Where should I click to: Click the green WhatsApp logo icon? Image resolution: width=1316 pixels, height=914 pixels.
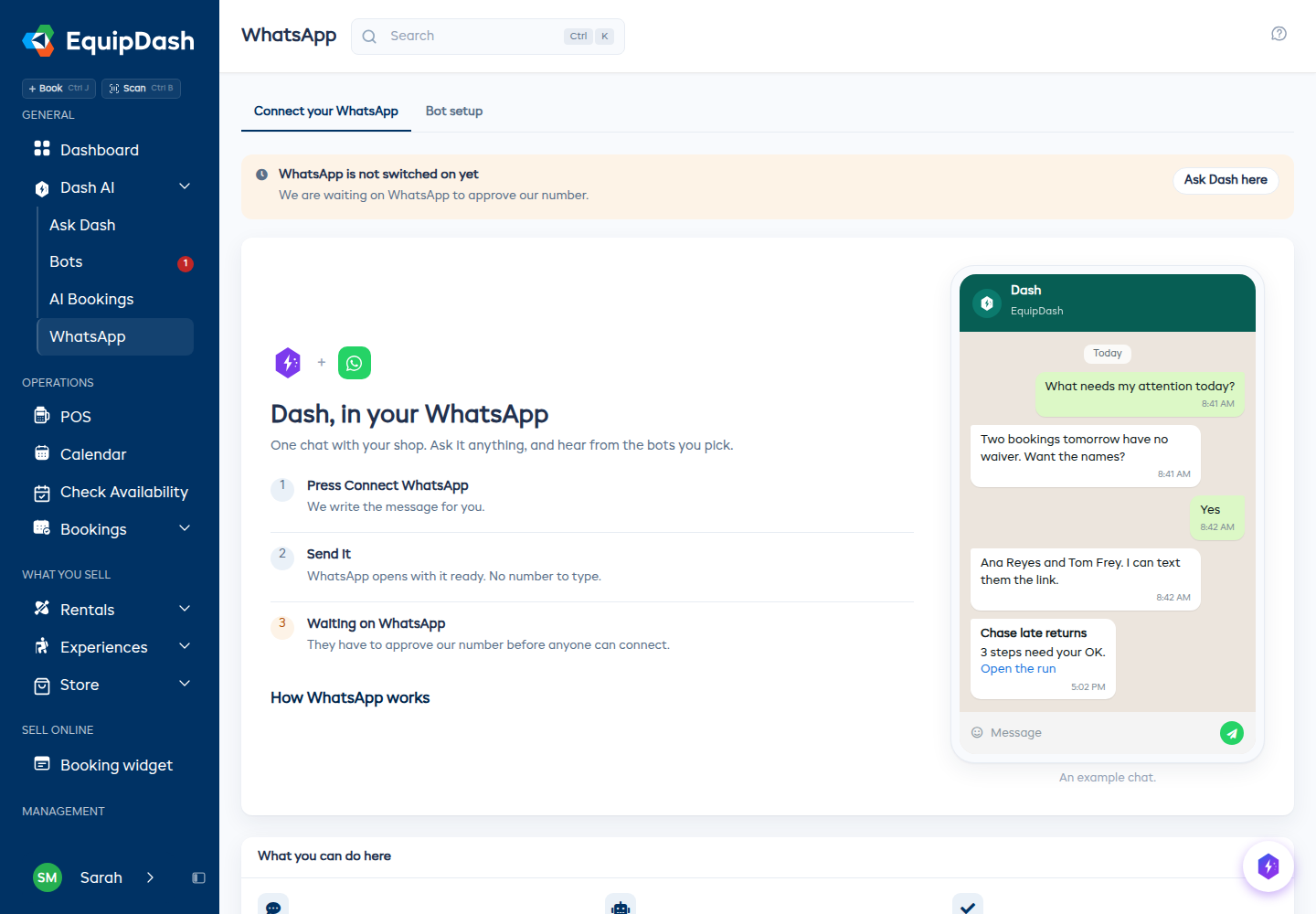pos(355,363)
